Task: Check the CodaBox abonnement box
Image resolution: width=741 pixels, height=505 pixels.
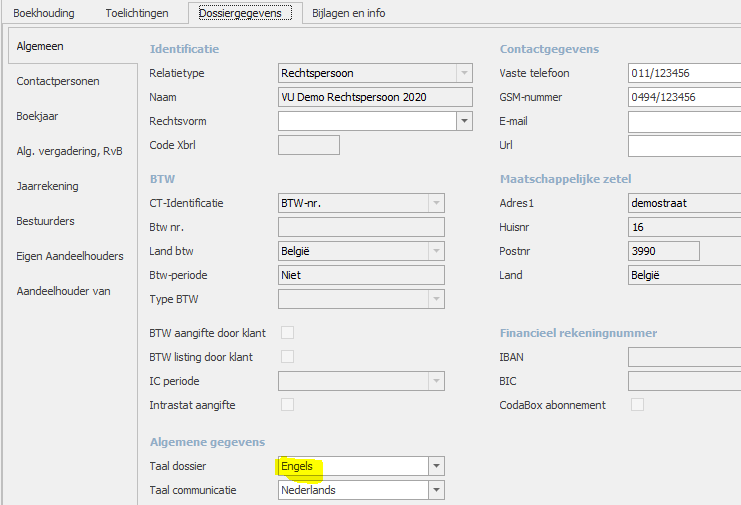Action: 637,405
